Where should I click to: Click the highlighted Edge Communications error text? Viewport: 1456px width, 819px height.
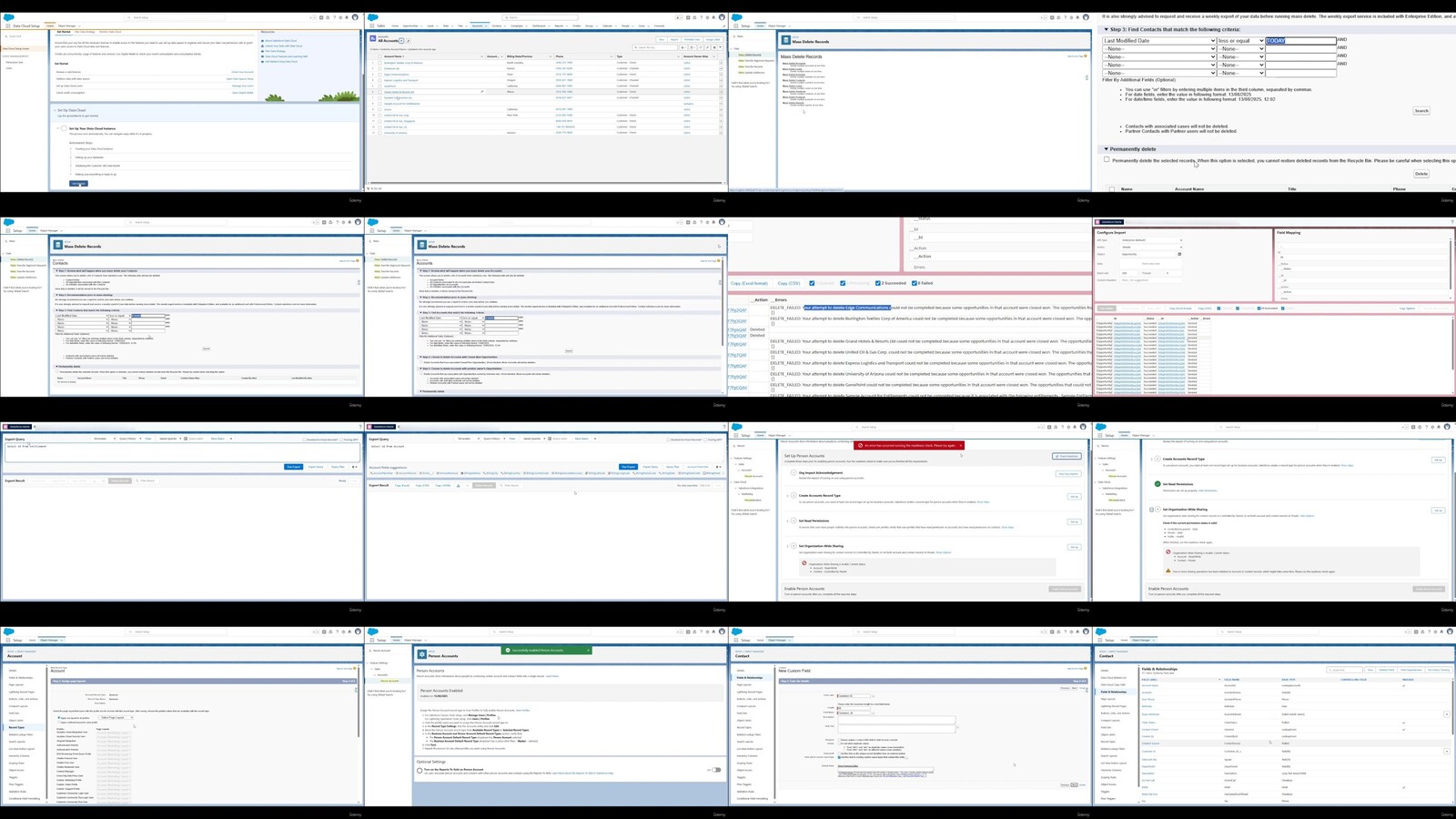[x=846, y=308]
